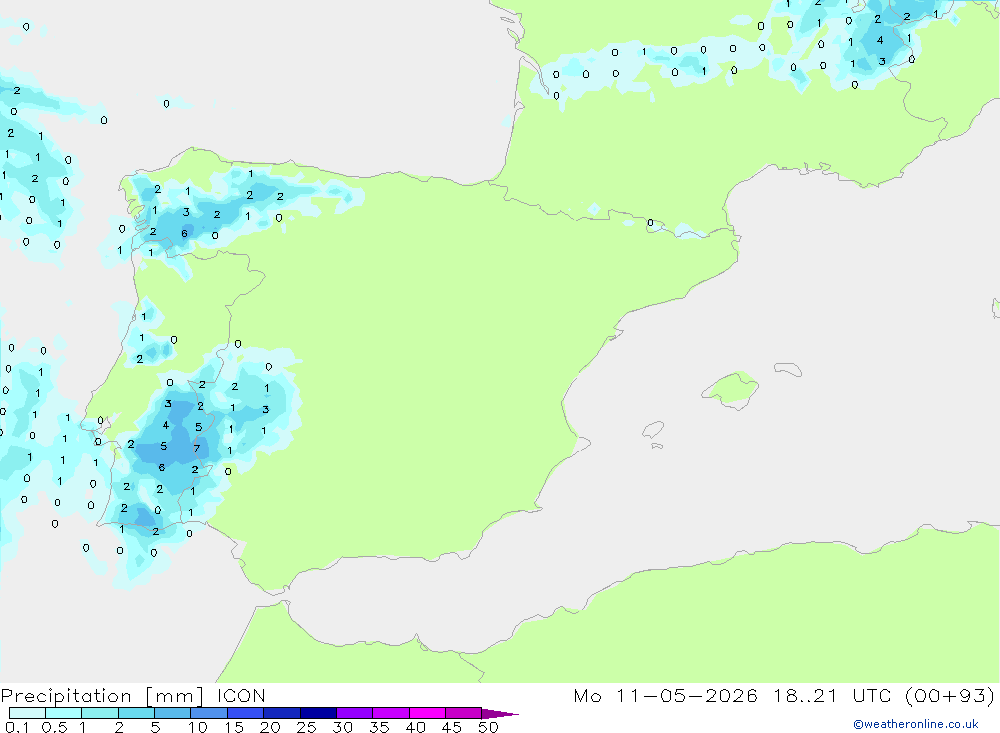Click the 'ICON' model name label
This screenshot has height=733, width=1000.
241,696
